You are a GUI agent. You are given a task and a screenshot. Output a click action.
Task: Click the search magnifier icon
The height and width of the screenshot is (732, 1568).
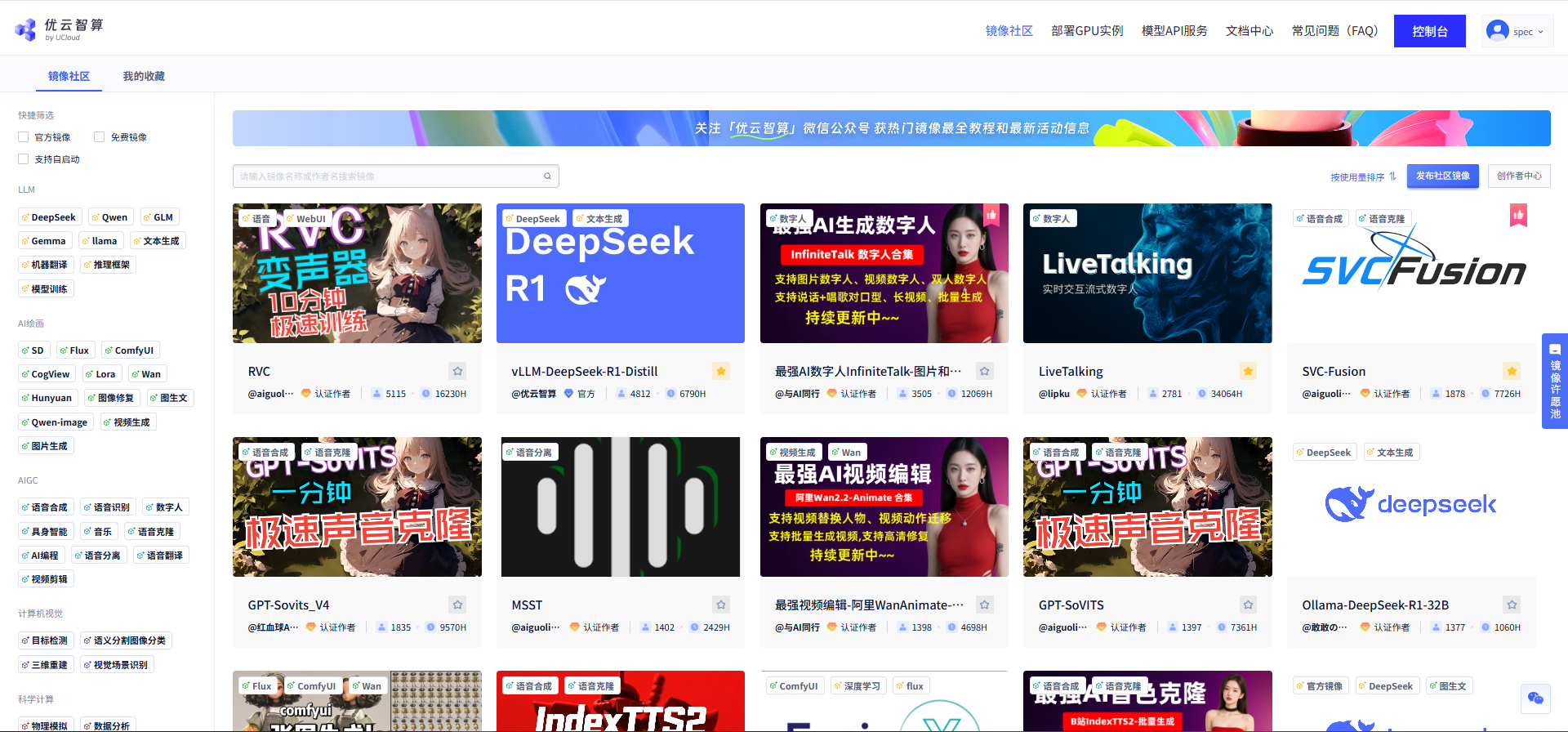point(547,176)
